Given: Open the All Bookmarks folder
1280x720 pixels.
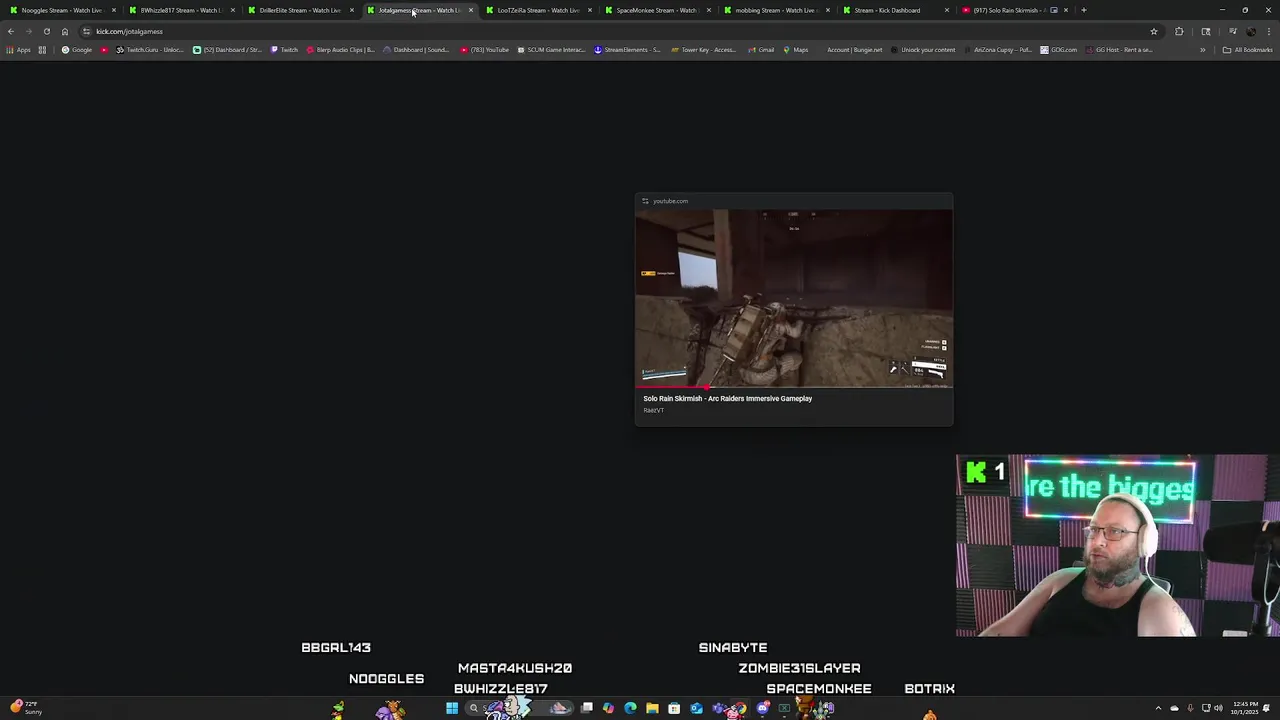Looking at the screenshot, I should click(1248, 50).
